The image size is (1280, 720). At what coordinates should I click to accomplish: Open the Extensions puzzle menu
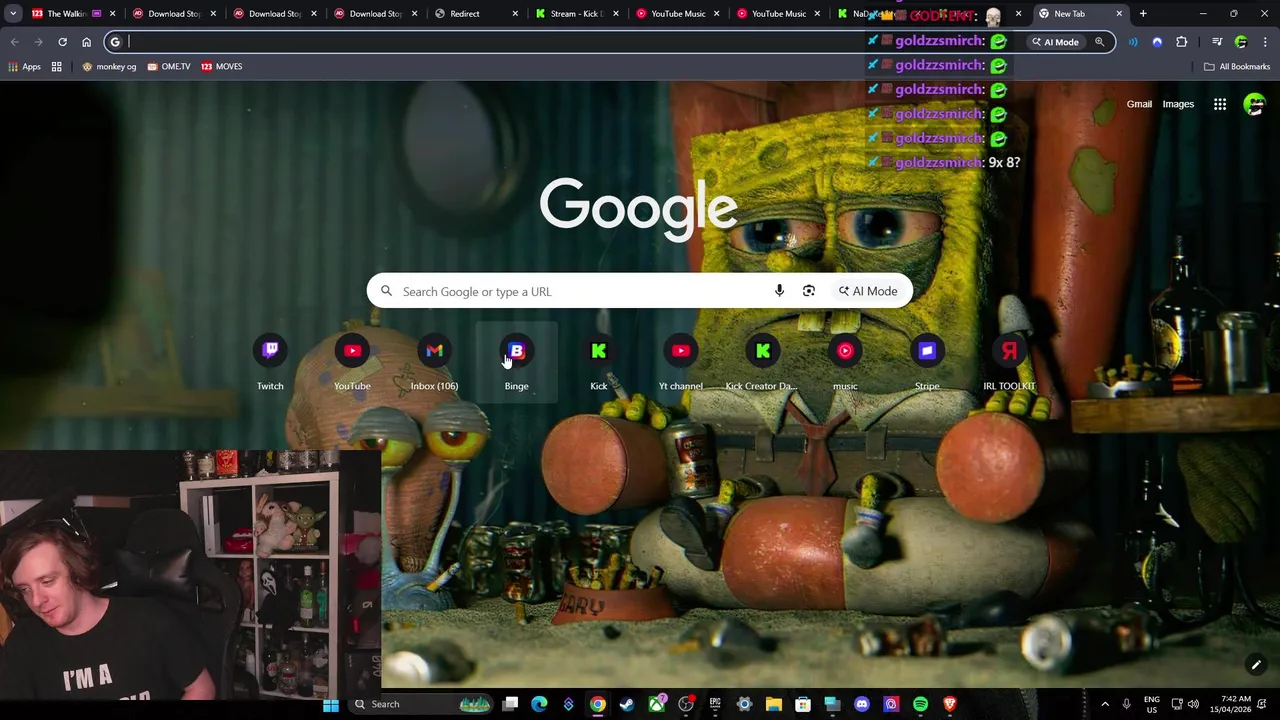1182,42
